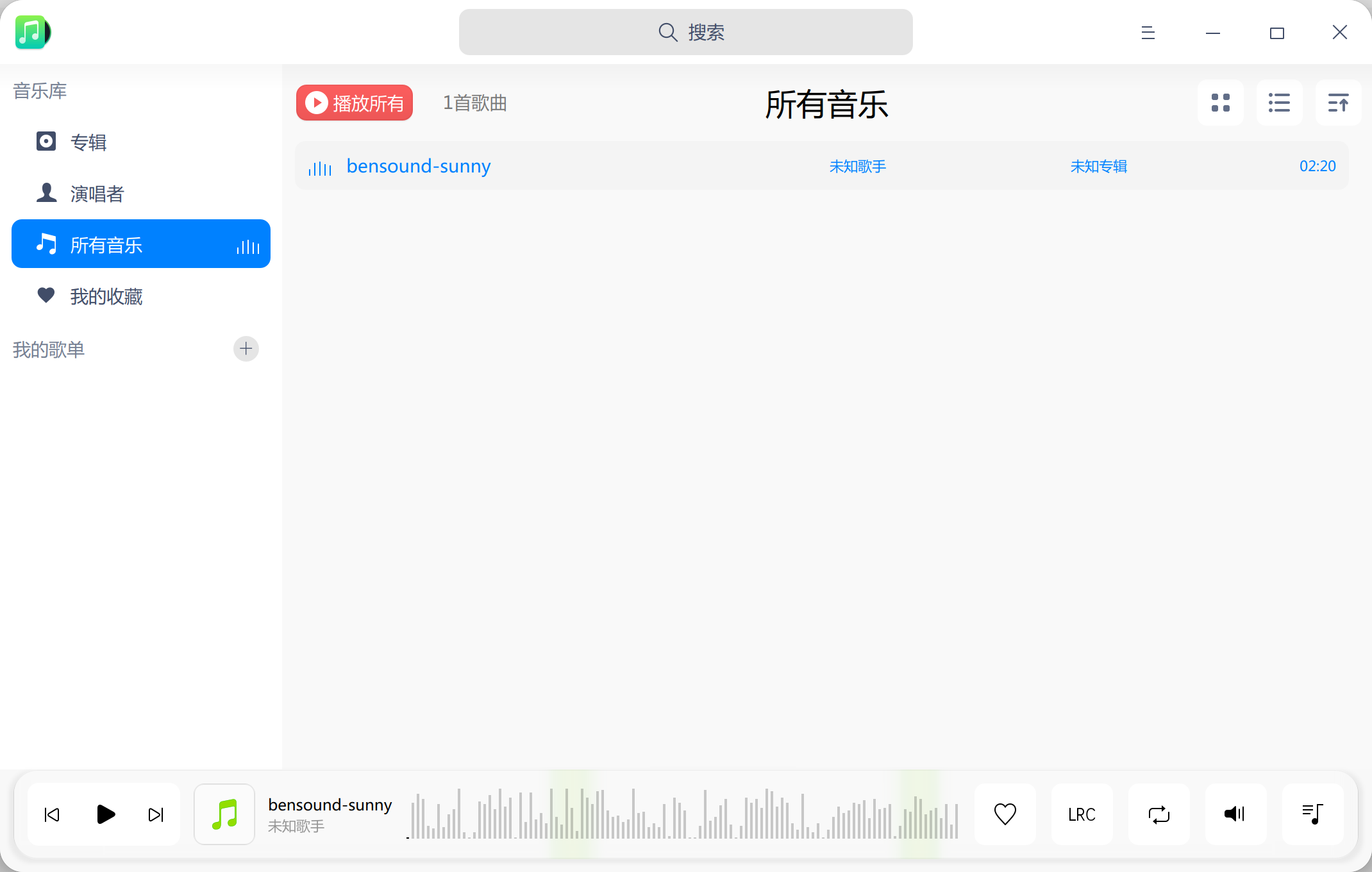Toggle favorite heart for current song

point(1005,814)
